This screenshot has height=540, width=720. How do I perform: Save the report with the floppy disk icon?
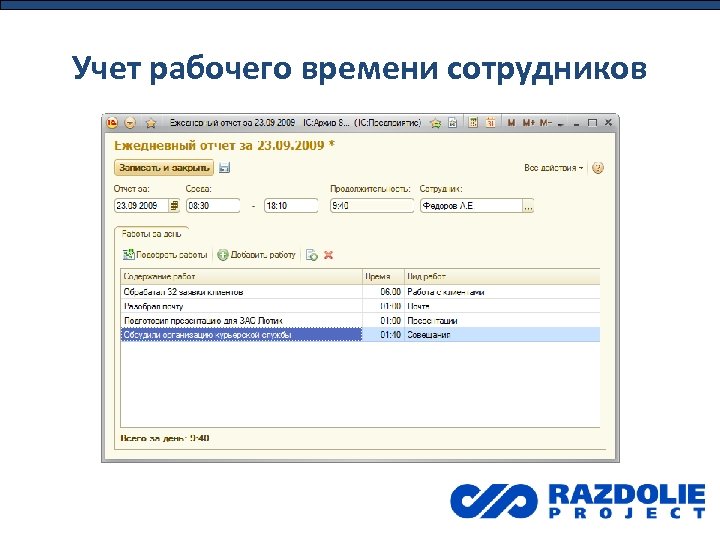224,168
